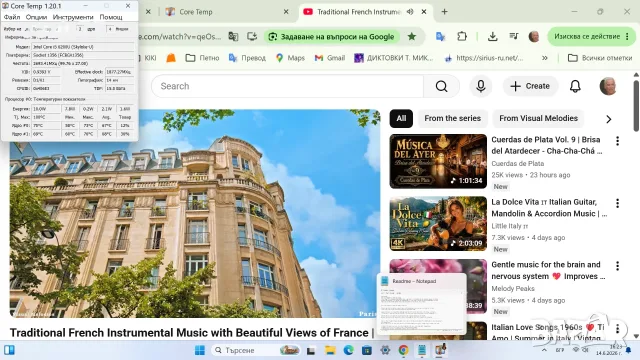Screen dimensions: 640x360
Task: Search with voice using the microphone icon
Action: pos(481,86)
